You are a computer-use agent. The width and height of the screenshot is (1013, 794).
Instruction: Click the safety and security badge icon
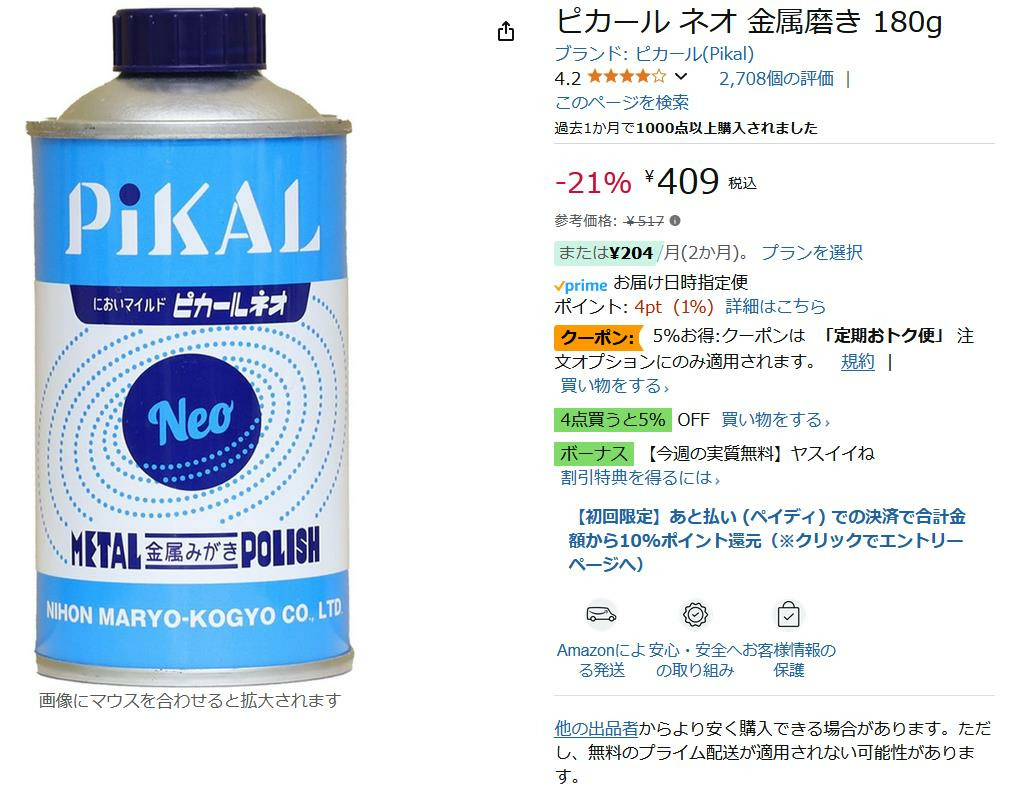pyautogui.click(x=695, y=614)
